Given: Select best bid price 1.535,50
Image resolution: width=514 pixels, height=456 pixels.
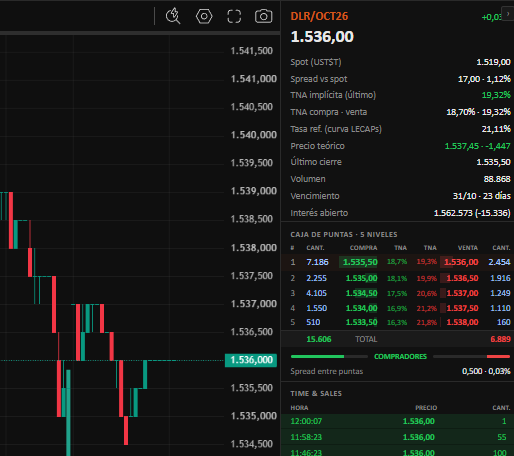Looking at the screenshot, I should click(359, 262).
